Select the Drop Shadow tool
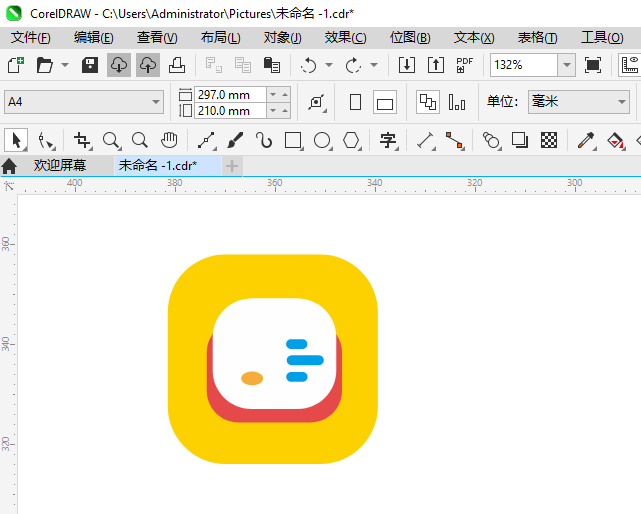641x514 pixels. click(520, 140)
